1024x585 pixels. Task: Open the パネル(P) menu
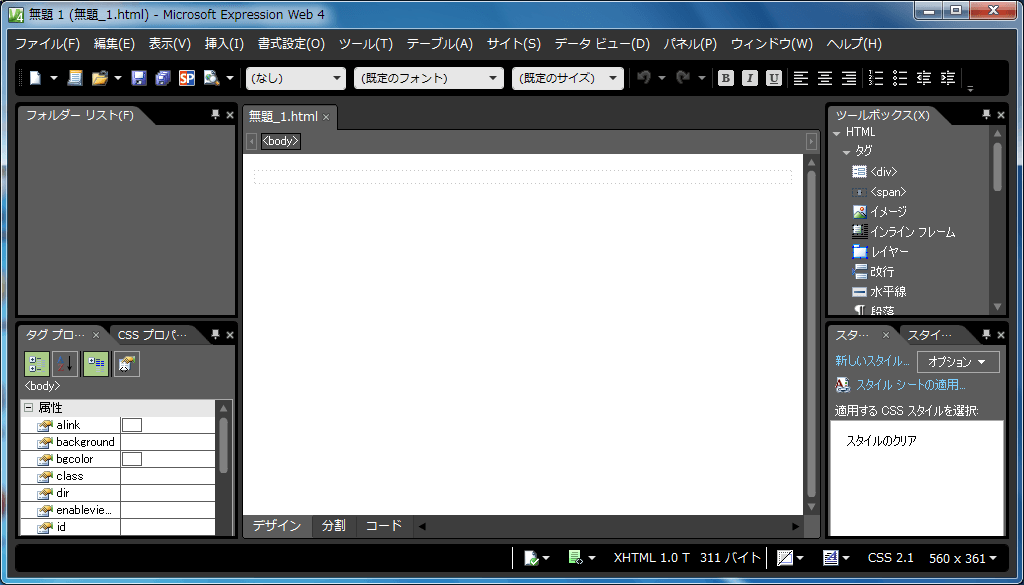point(690,44)
